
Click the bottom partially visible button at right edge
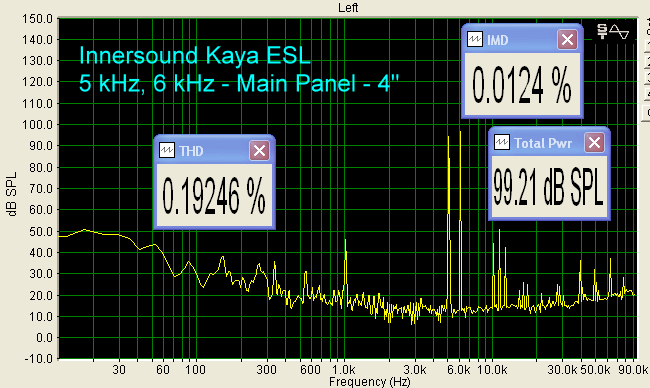point(647,112)
